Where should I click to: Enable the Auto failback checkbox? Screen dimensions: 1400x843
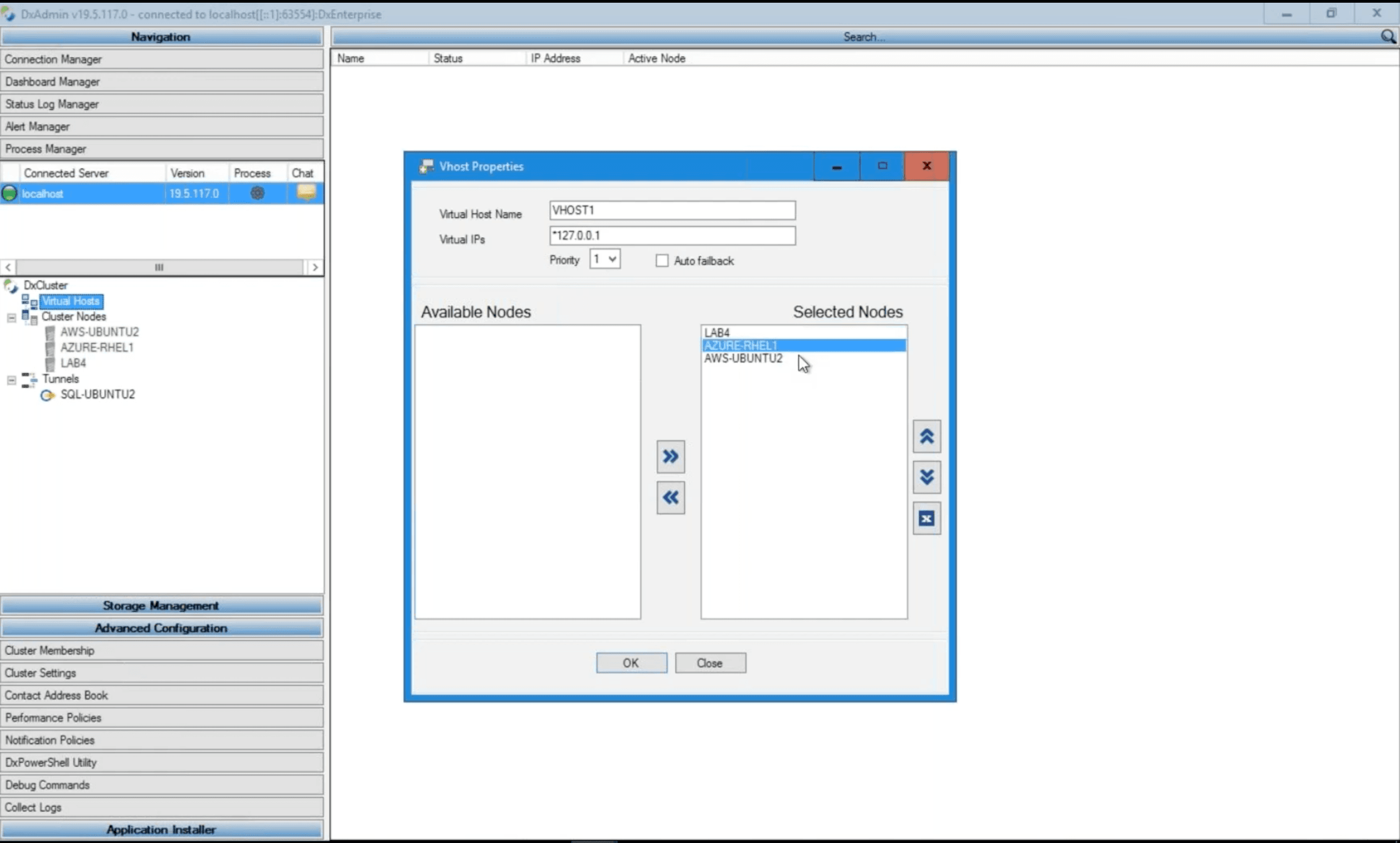point(662,261)
